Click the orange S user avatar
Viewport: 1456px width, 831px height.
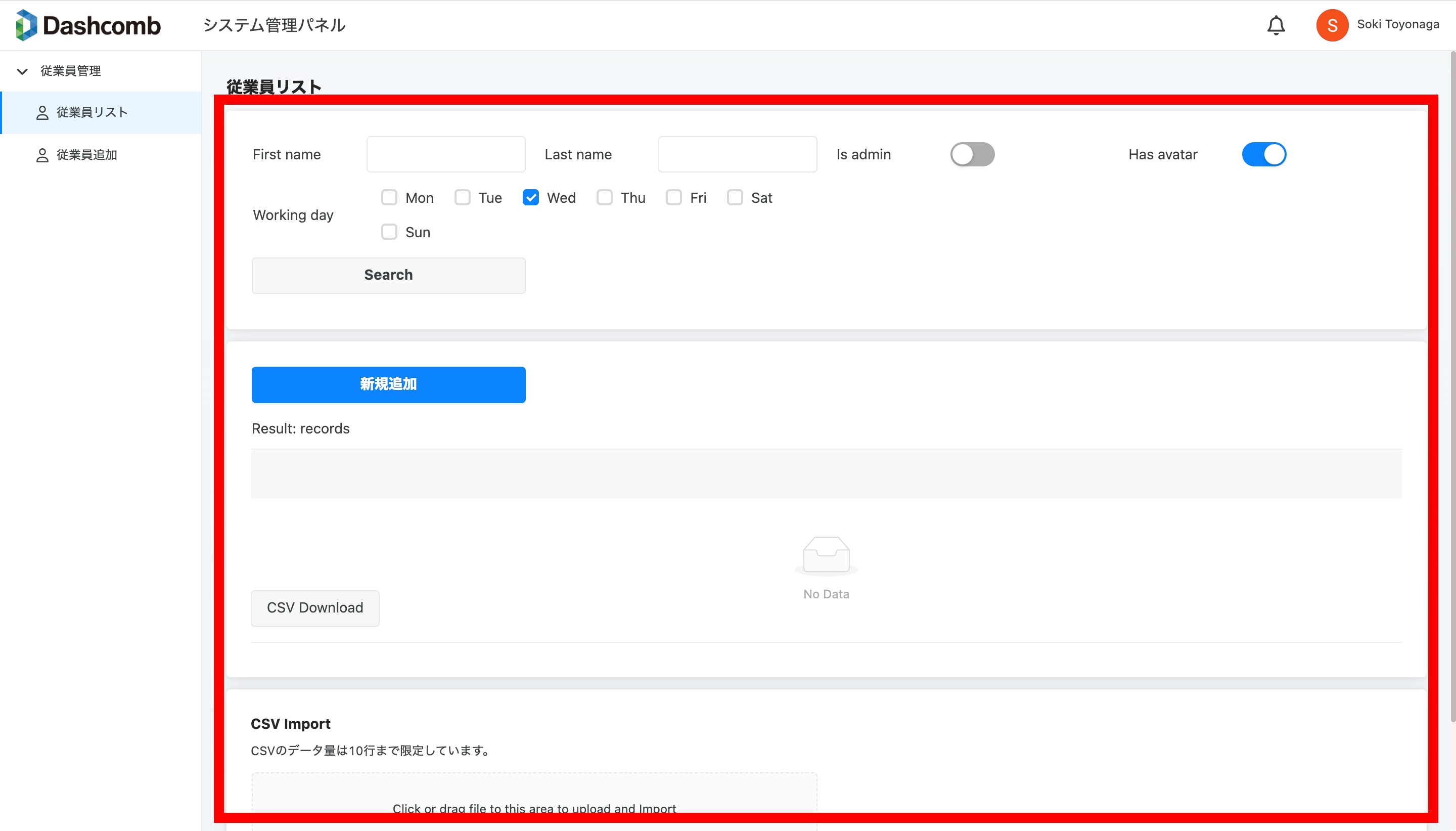point(1332,25)
